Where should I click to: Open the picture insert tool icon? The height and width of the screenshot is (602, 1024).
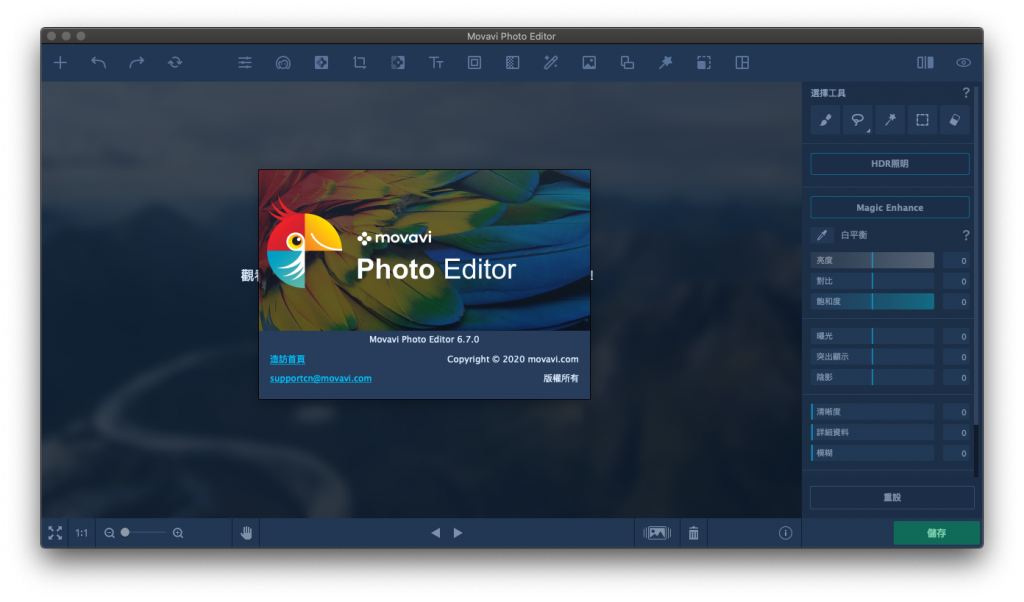pyautogui.click(x=589, y=63)
